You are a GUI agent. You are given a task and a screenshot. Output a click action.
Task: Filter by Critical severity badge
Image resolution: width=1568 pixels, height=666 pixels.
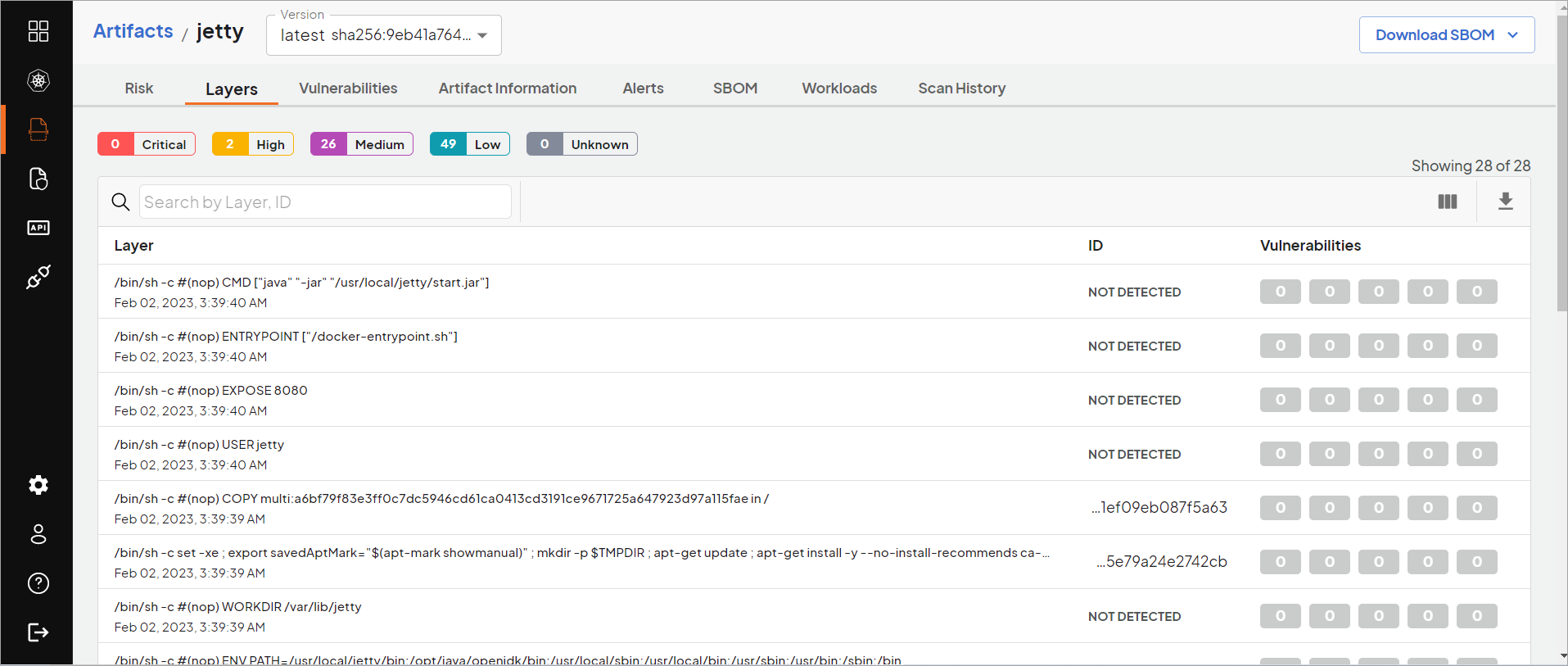pos(147,144)
